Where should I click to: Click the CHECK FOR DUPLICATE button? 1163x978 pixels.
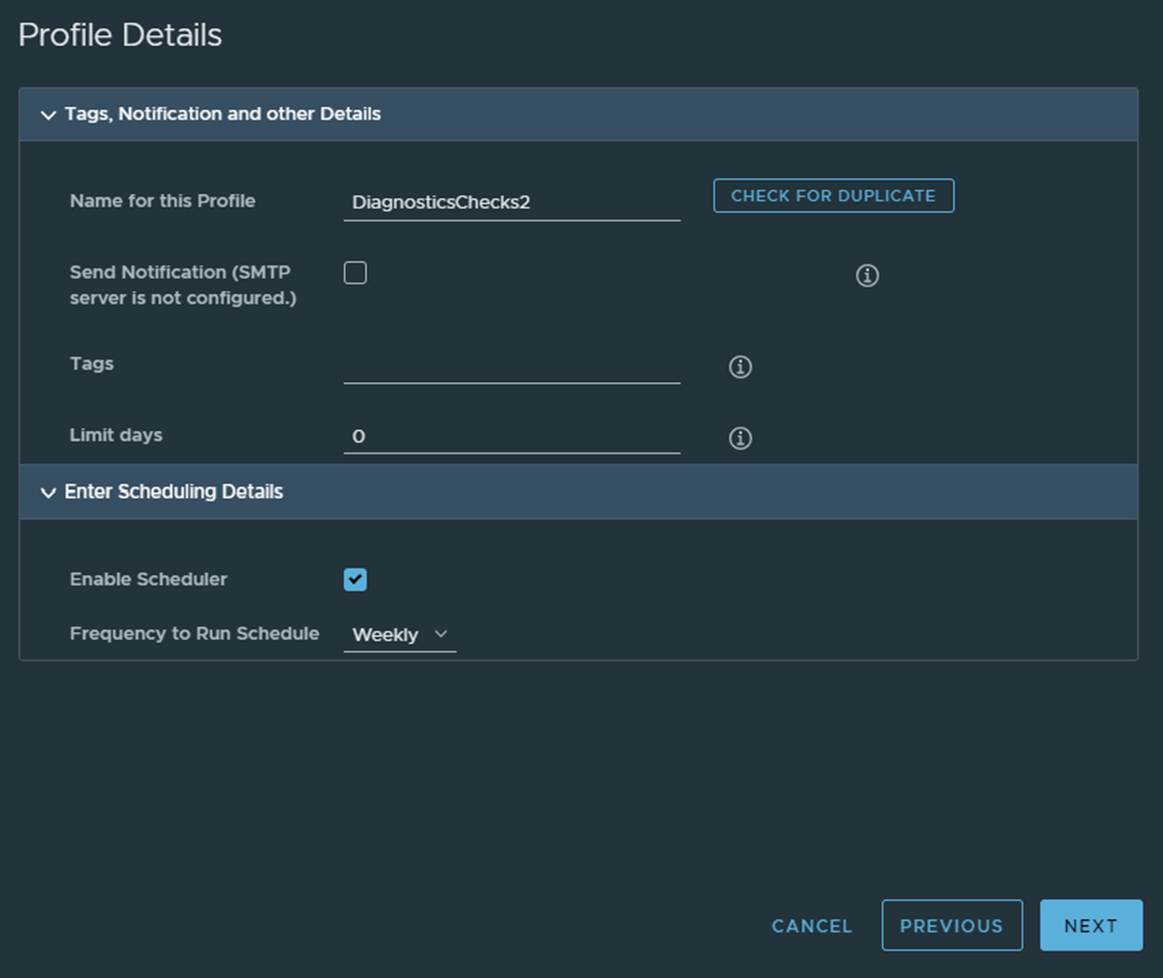833,196
